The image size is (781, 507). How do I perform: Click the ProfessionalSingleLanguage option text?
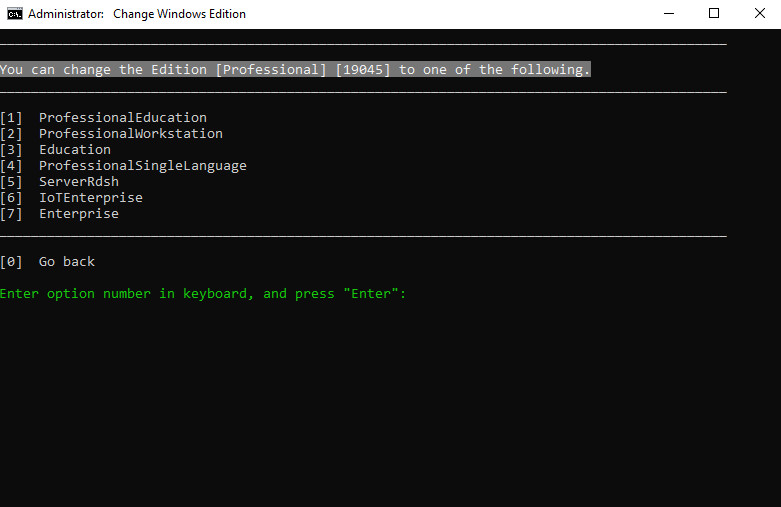(x=142, y=166)
